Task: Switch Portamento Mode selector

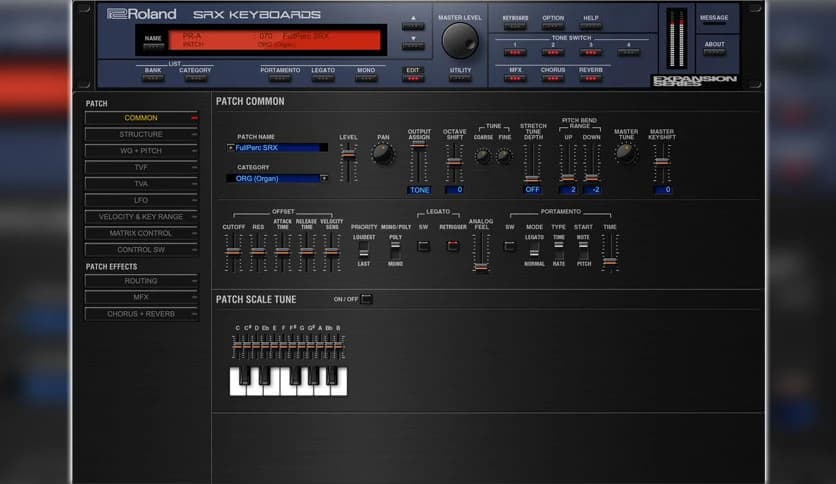Action: point(534,250)
